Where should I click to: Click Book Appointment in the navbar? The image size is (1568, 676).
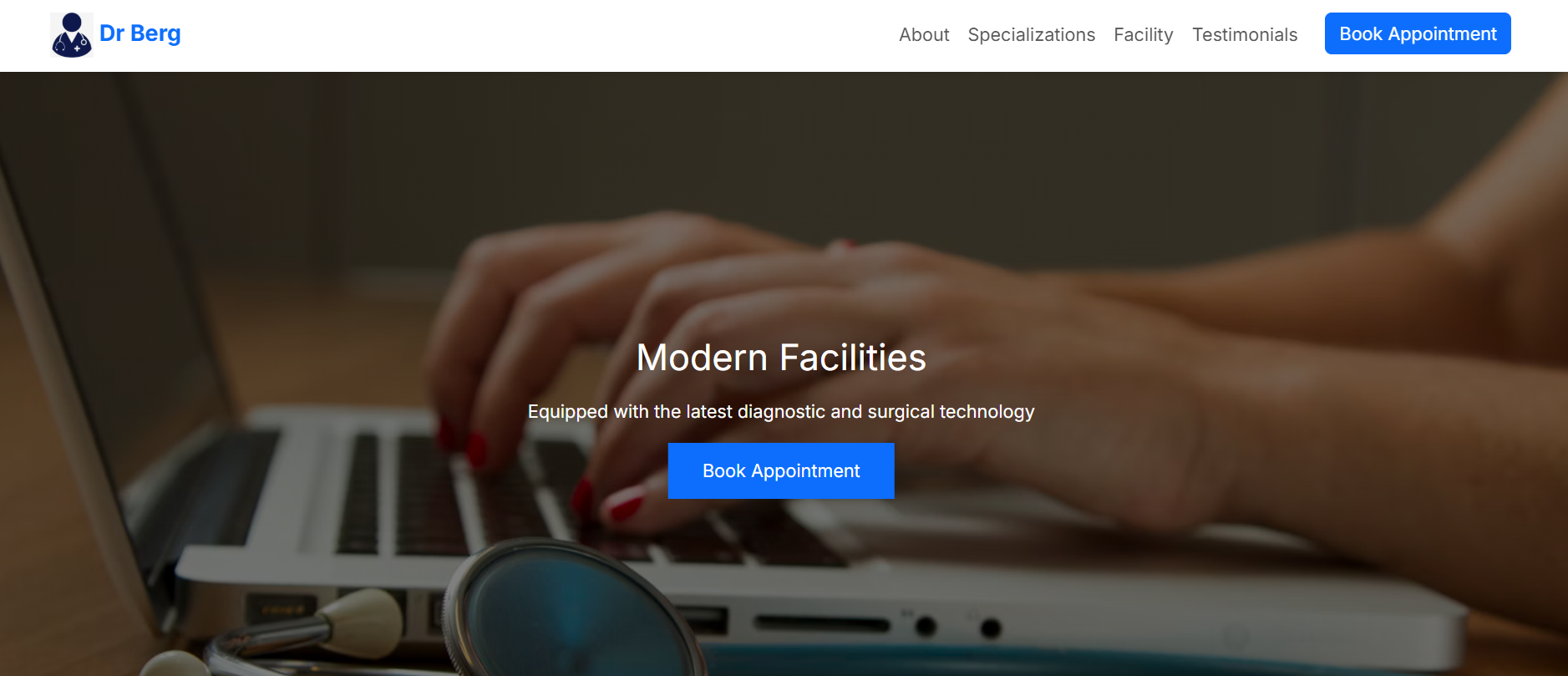[1418, 33]
